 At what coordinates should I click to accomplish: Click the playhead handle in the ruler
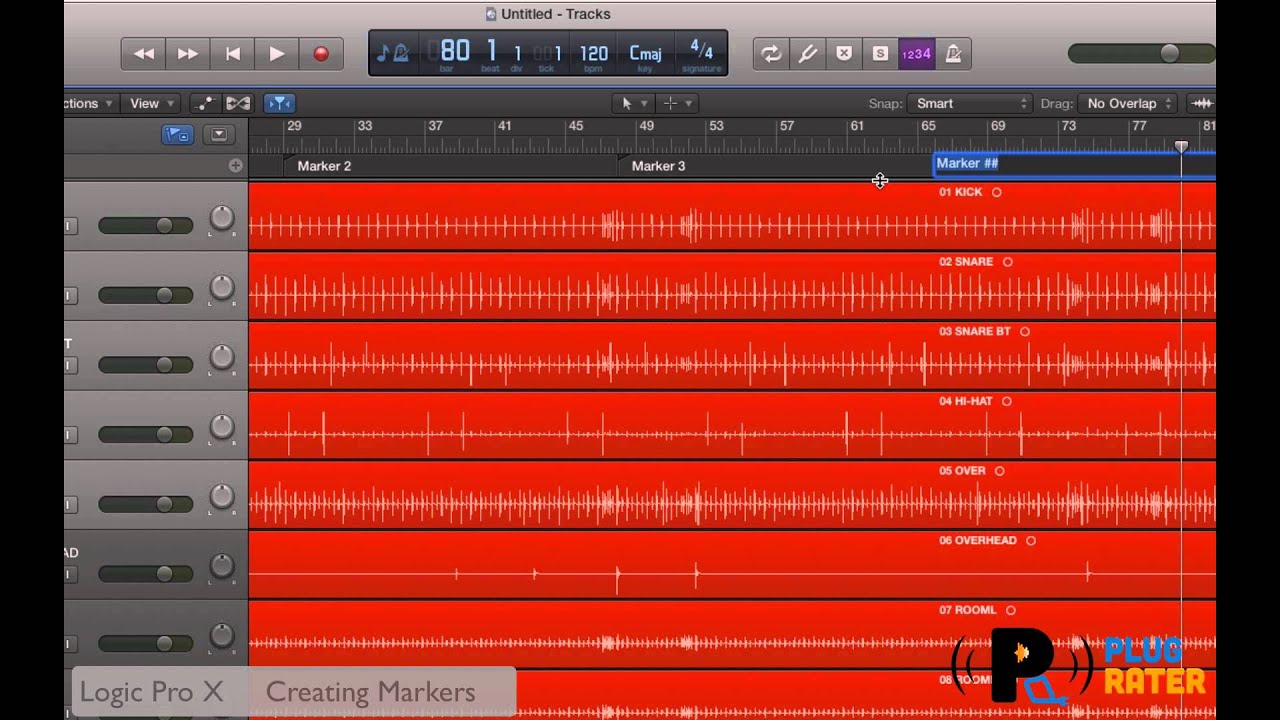[x=1181, y=147]
